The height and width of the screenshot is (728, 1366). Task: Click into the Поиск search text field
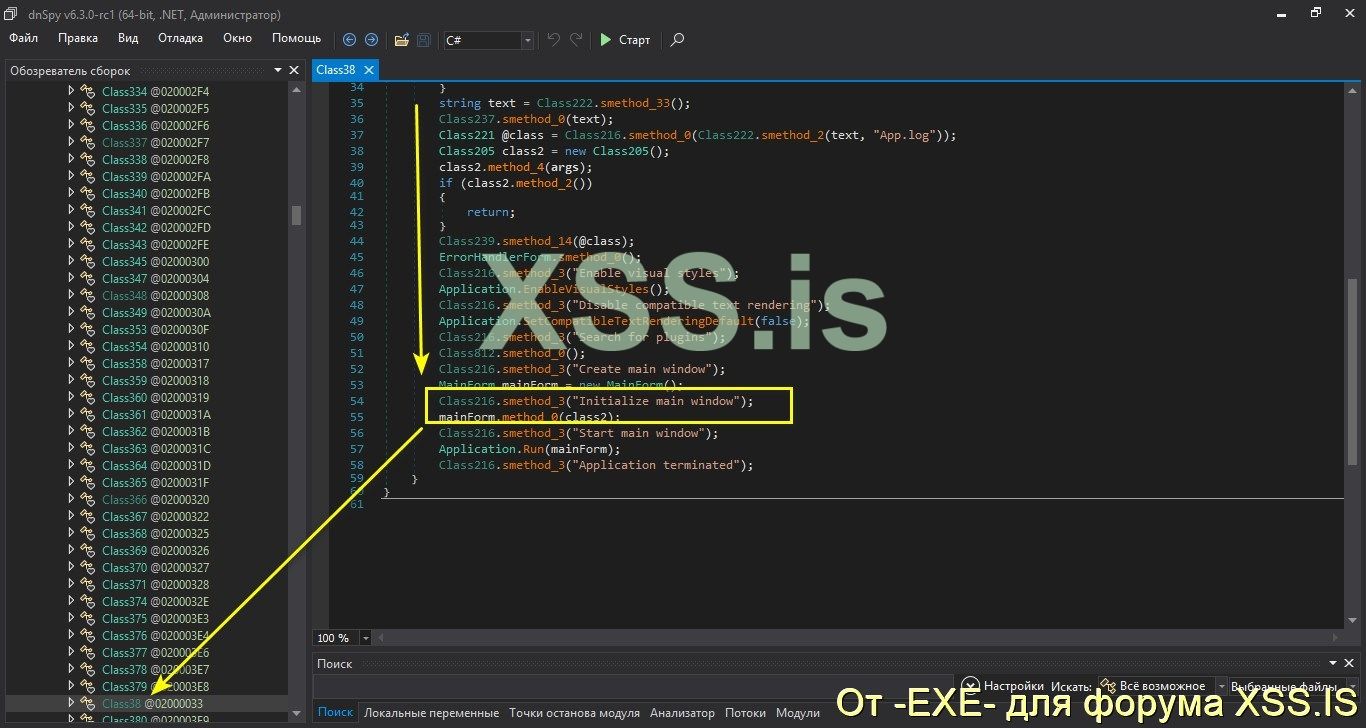(x=633, y=686)
